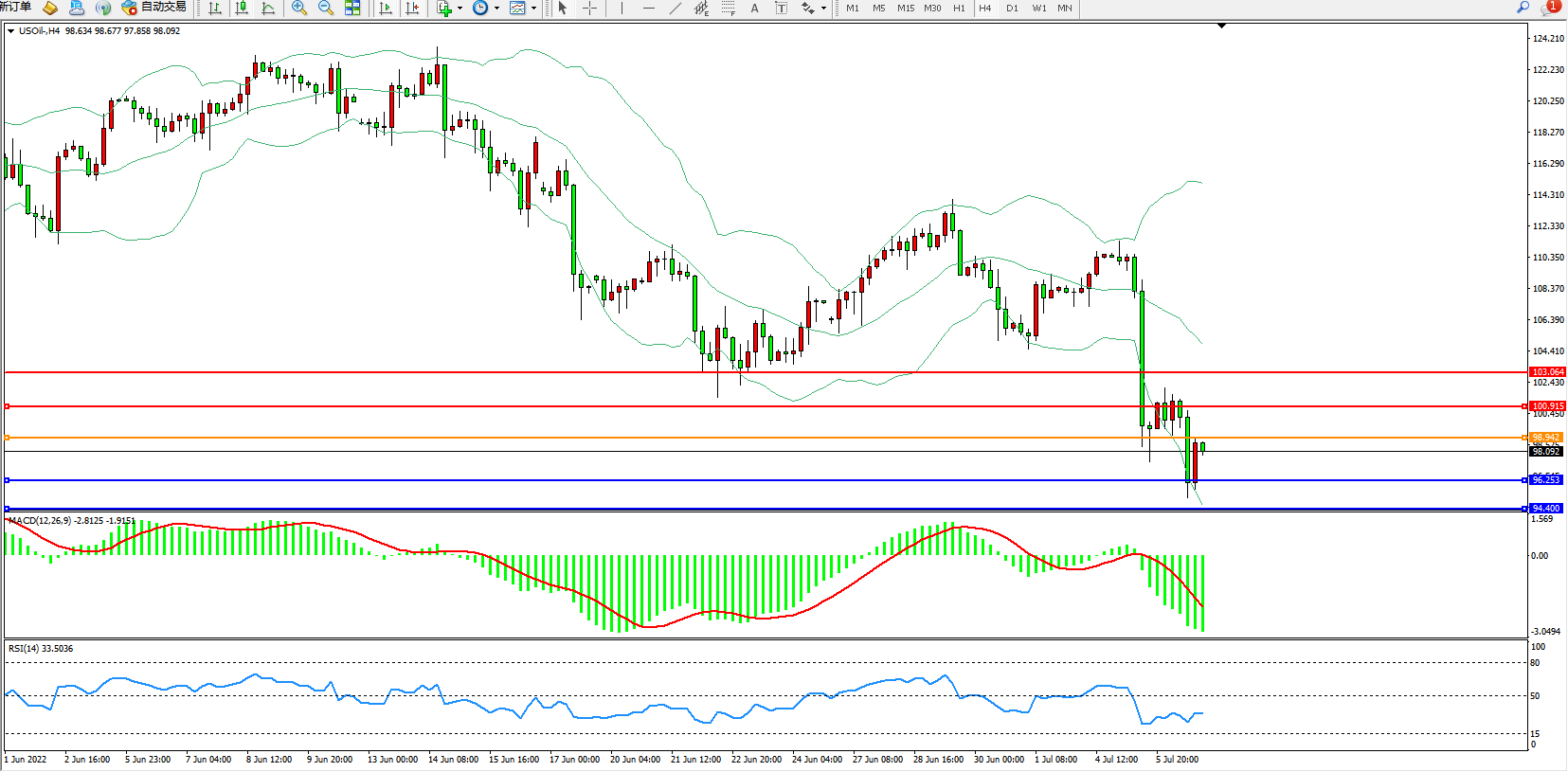Toggle the chart auto-scroll button
The width and height of the screenshot is (1568, 772).
386,9
